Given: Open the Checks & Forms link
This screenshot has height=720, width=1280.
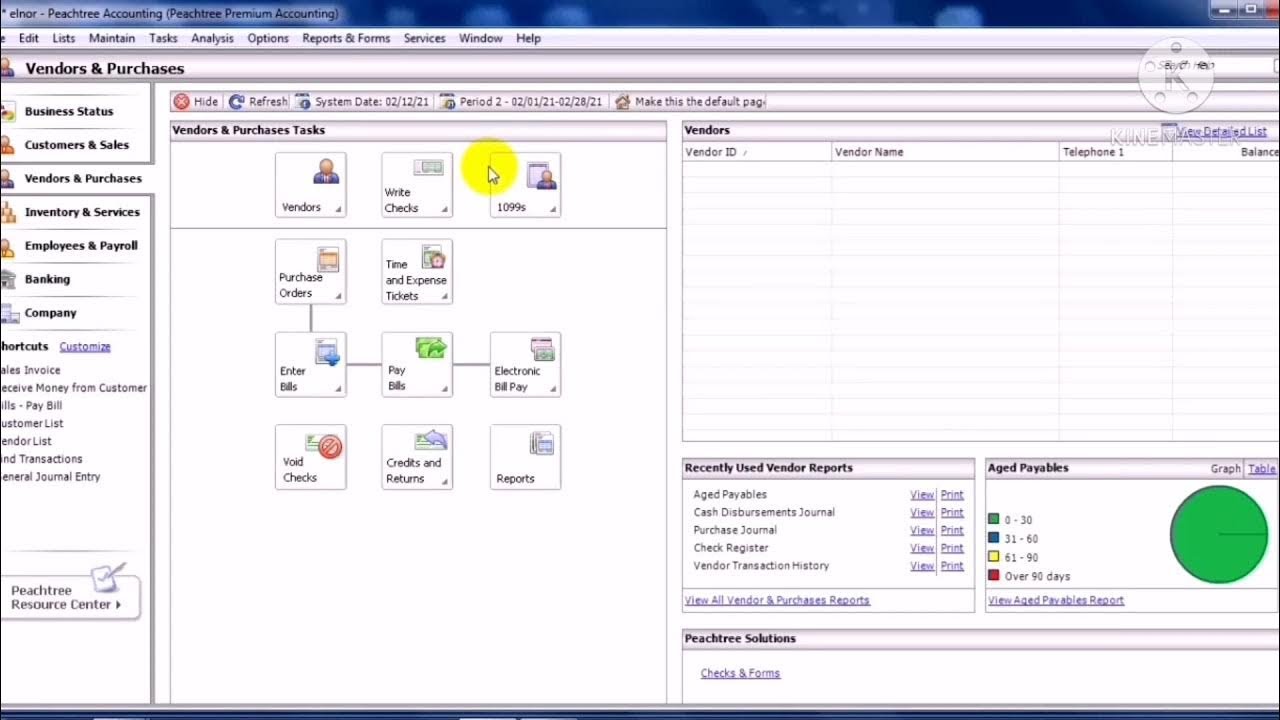Looking at the screenshot, I should (x=740, y=673).
